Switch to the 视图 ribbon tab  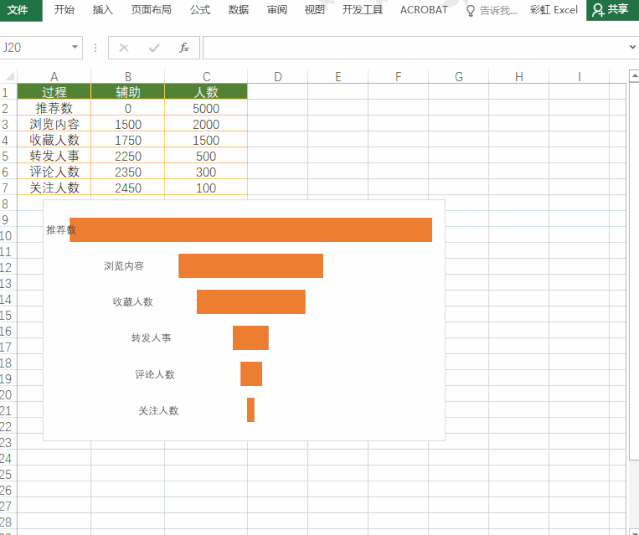pyautogui.click(x=315, y=10)
